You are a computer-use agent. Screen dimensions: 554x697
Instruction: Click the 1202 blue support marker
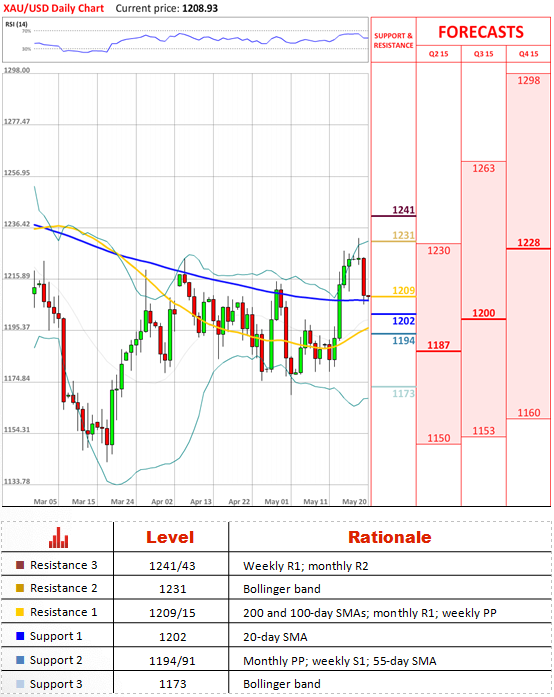[x=404, y=321]
